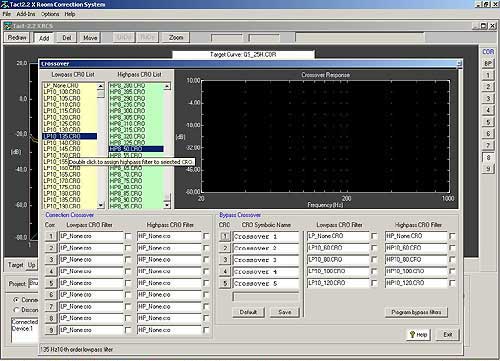Click Correction Crossover row 9 button

pos(51,330)
